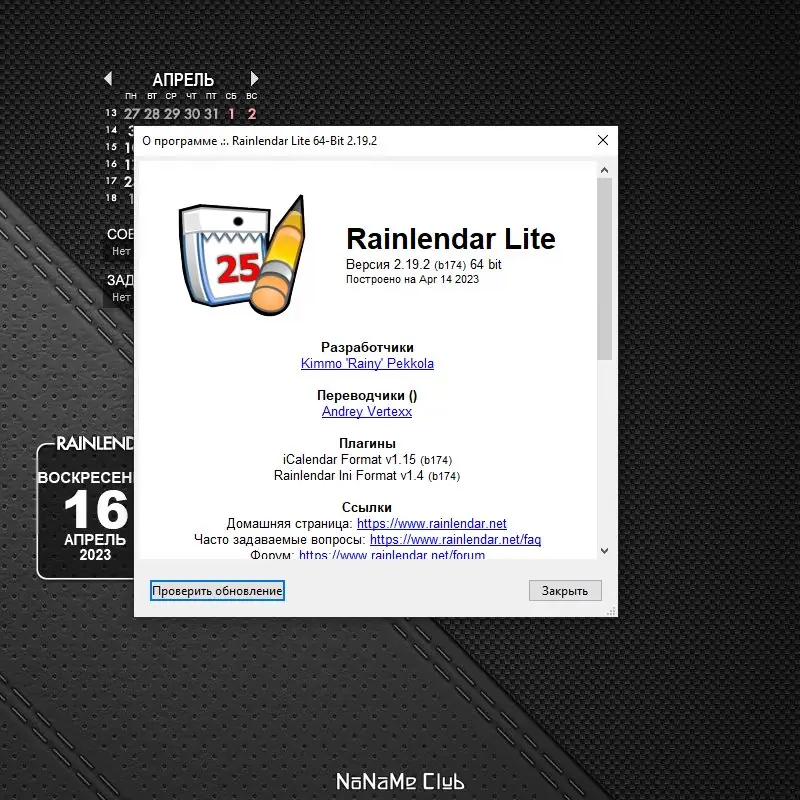
Task: Click week number 15 in calendar widget
Action: point(111,147)
